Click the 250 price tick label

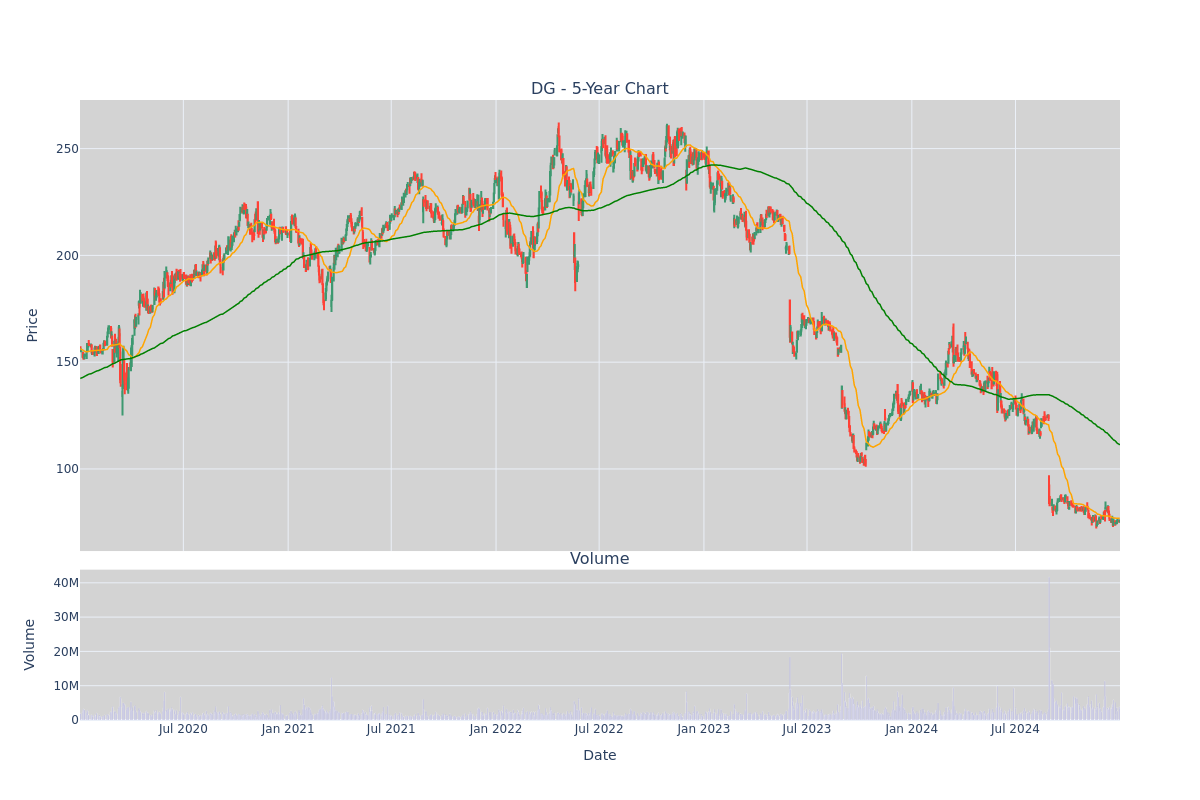point(67,149)
